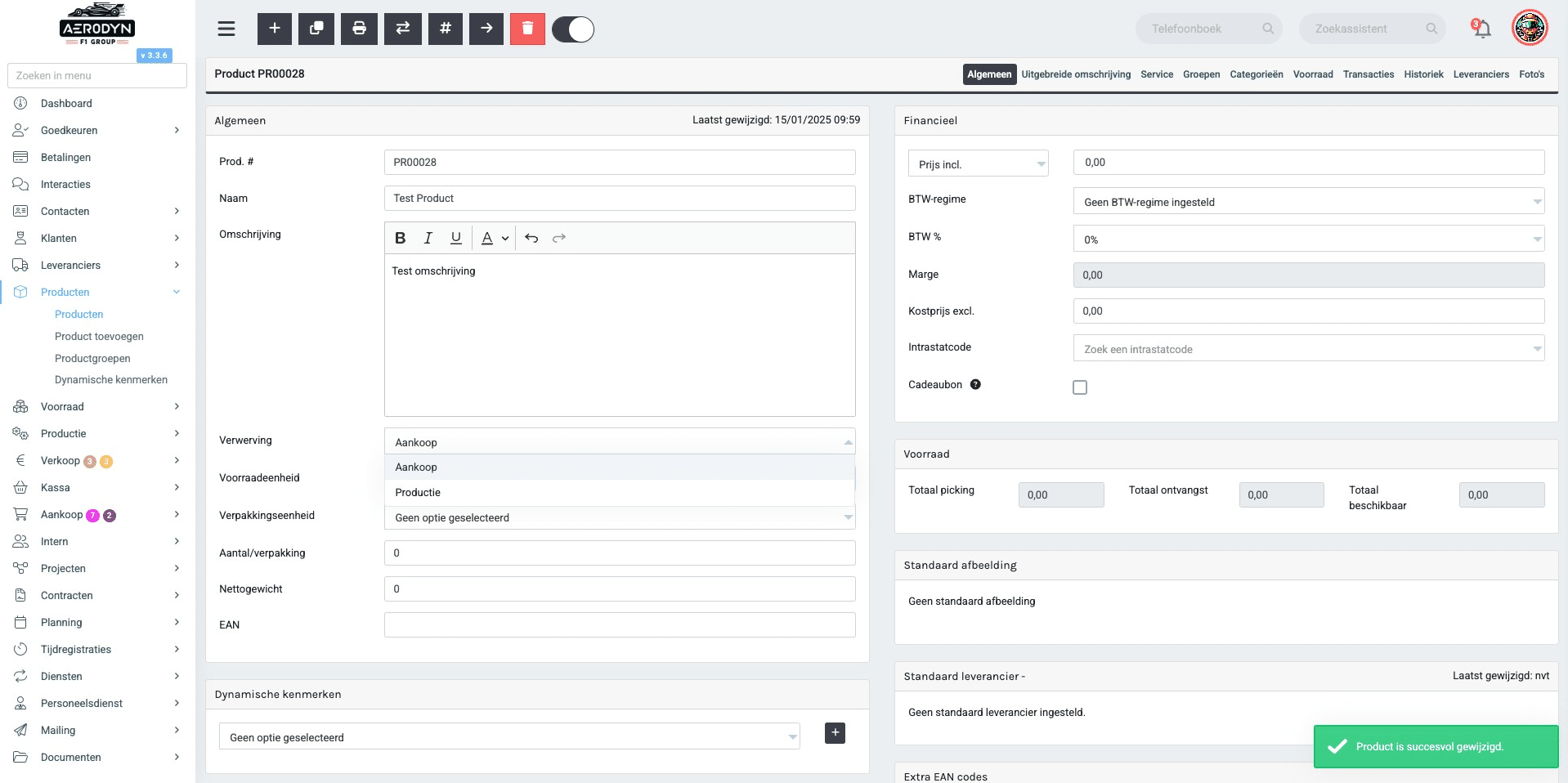Open text color picker in editor
Screen dimensions: 1568x783
click(x=495, y=238)
